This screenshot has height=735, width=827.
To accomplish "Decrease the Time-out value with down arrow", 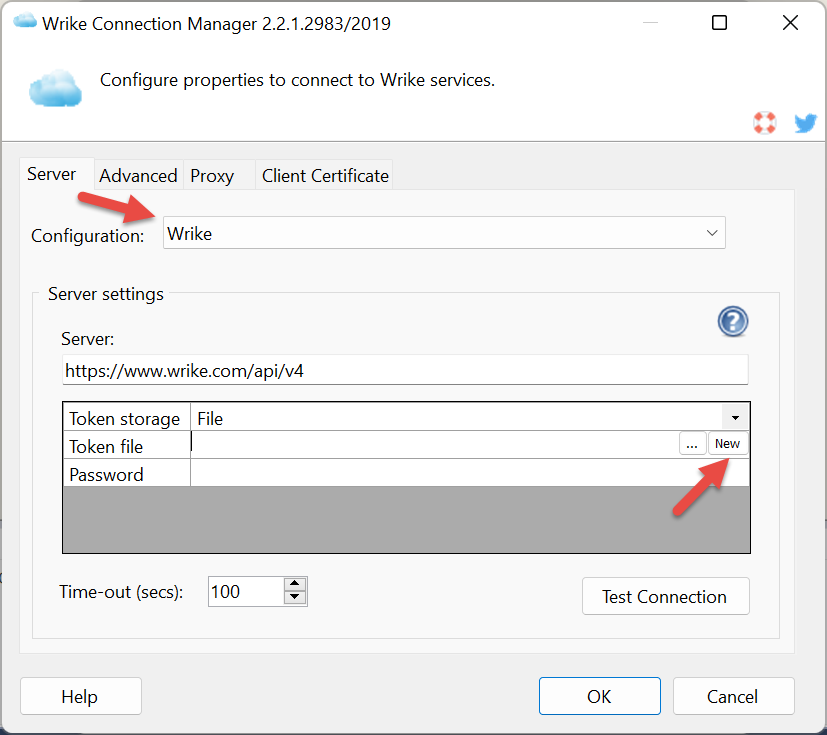I will (294, 598).
